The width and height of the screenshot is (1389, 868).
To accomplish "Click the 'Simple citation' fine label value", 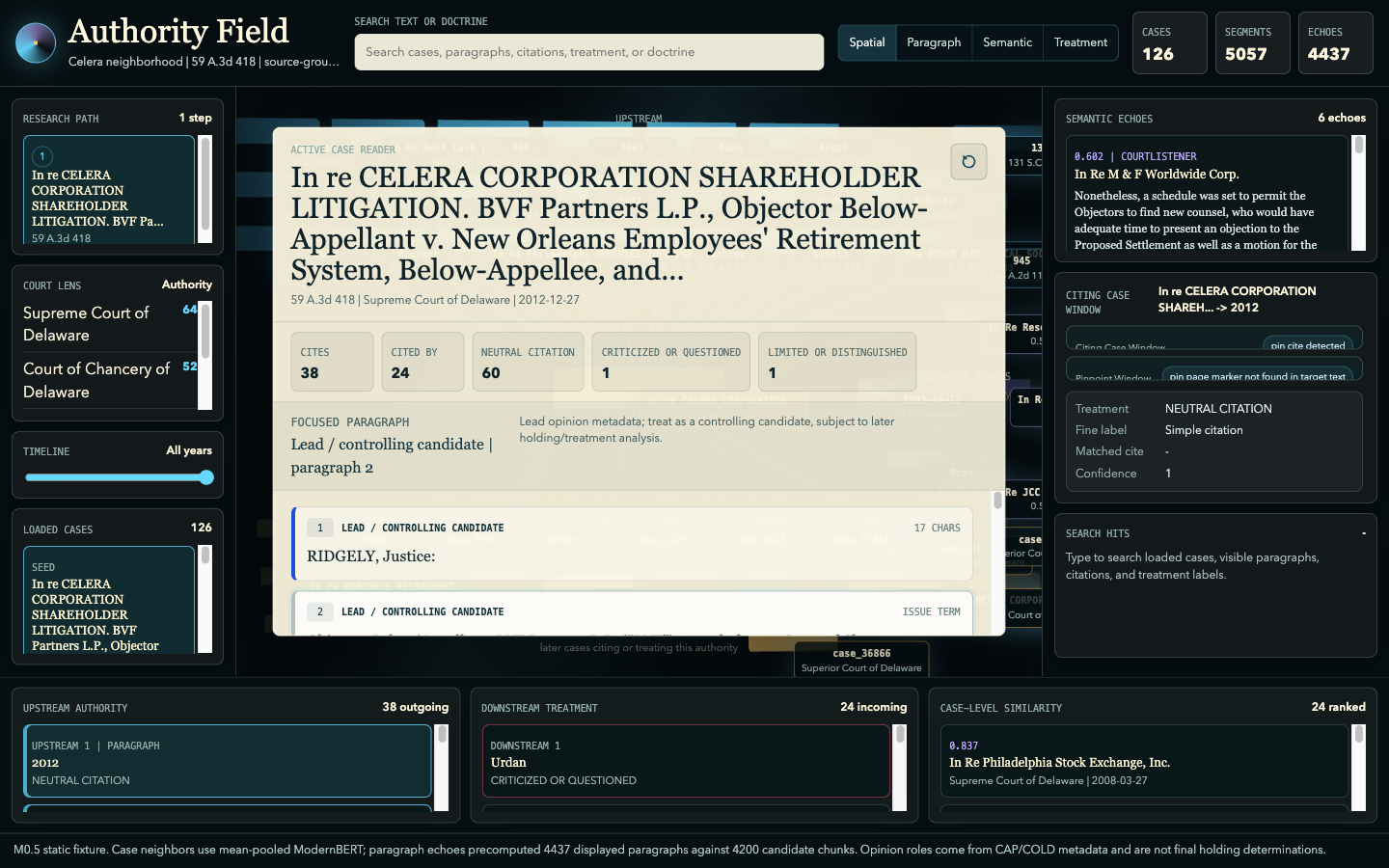I will tap(1204, 430).
